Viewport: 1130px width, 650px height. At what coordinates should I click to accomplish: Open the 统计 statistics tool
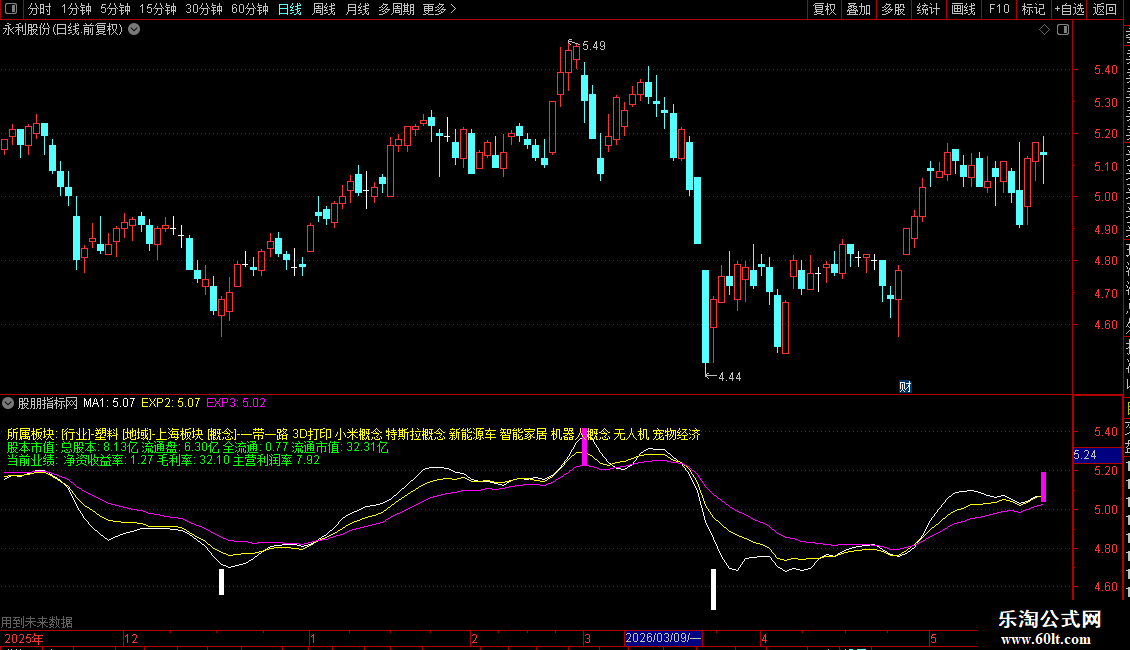pyautogui.click(x=927, y=9)
